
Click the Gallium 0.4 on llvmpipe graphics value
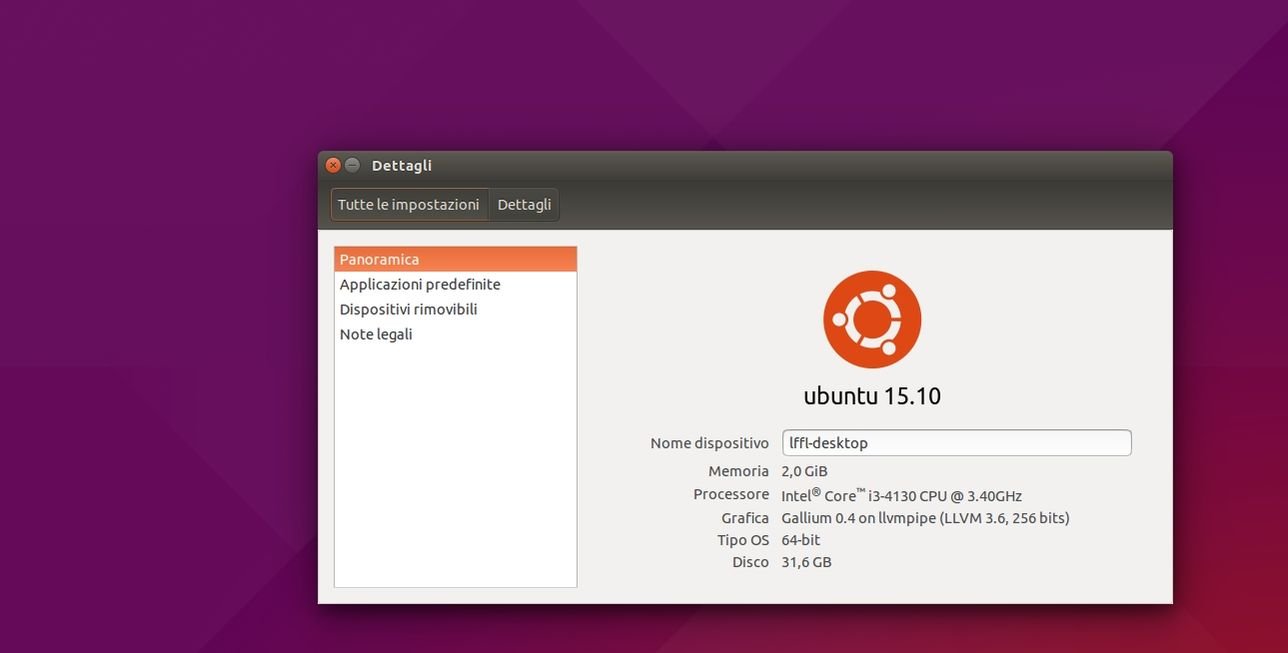[925, 518]
